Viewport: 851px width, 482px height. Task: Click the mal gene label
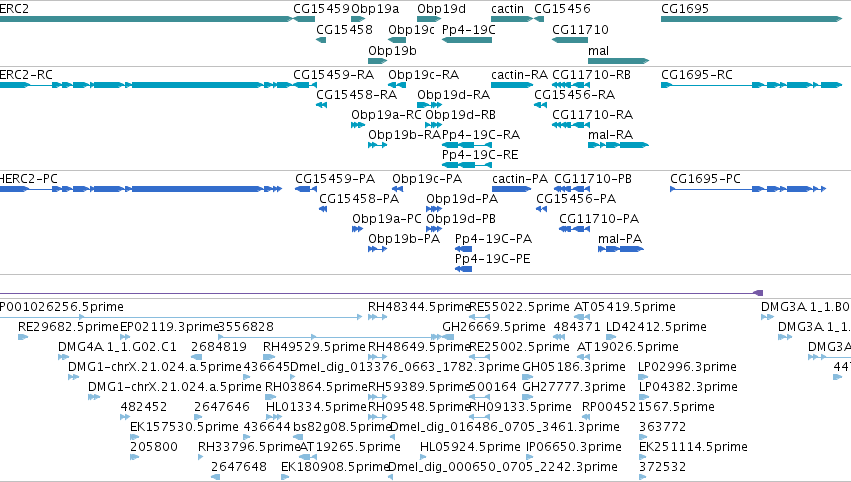point(598,50)
